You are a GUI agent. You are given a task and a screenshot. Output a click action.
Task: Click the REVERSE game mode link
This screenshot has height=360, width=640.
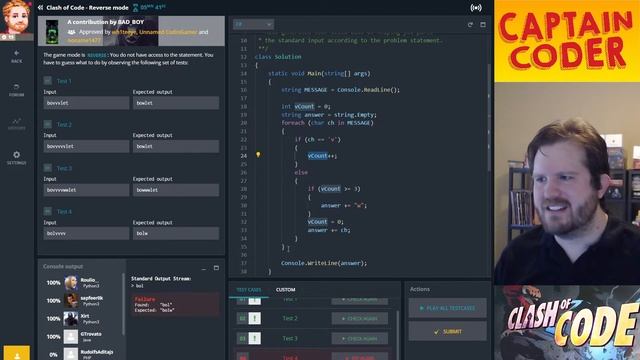[x=97, y=55]
